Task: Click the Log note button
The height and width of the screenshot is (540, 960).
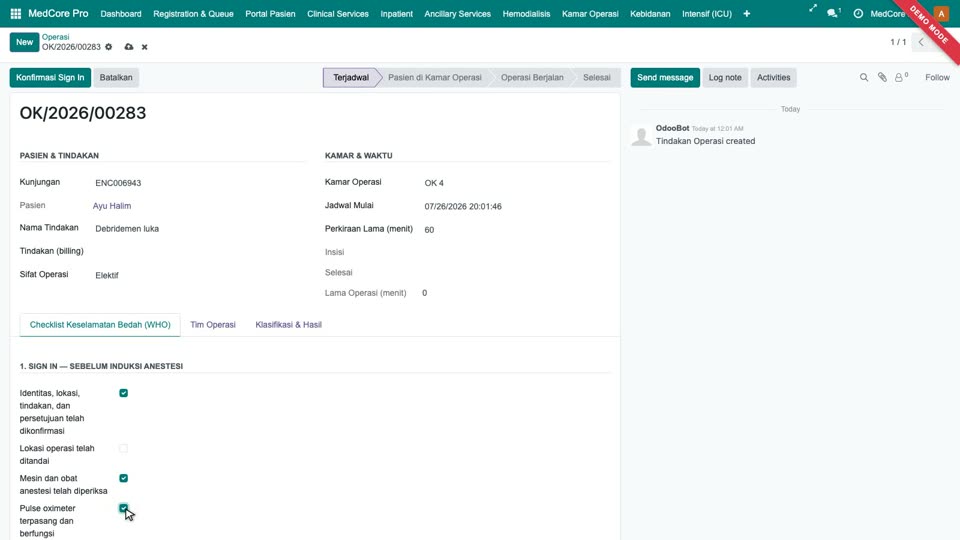Action: 725,77
